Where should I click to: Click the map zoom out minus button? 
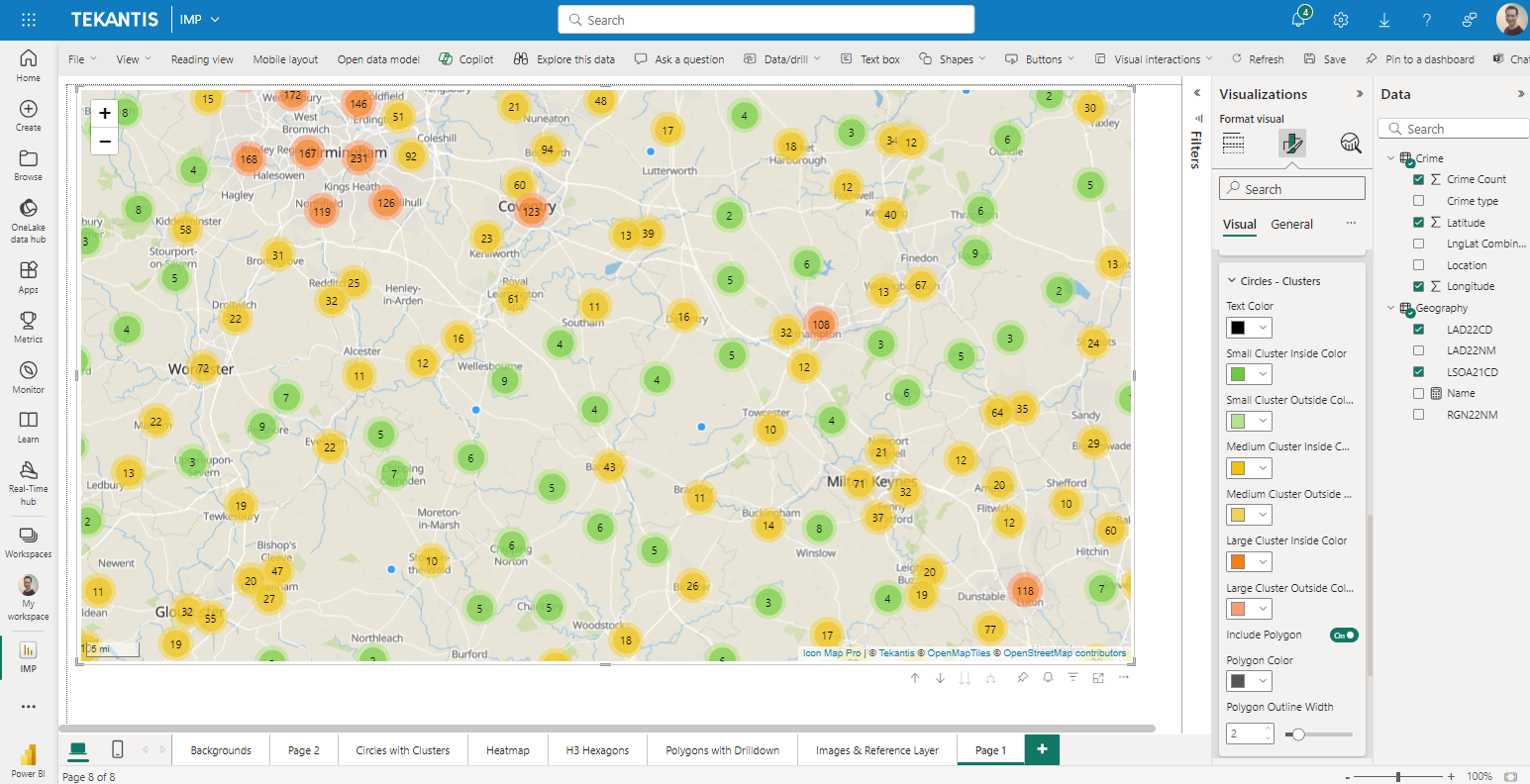coord(105,142)
